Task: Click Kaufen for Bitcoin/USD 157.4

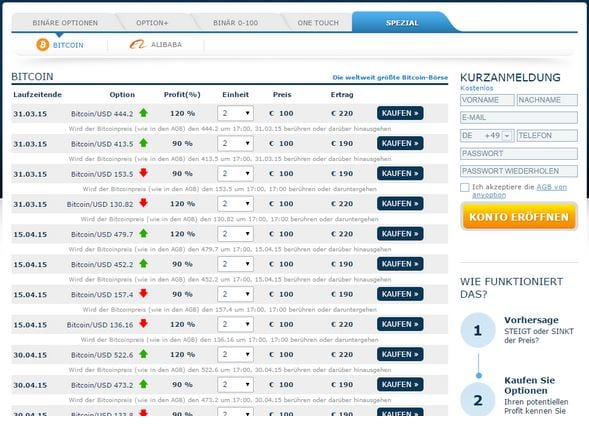Action: tap(400, 294)
